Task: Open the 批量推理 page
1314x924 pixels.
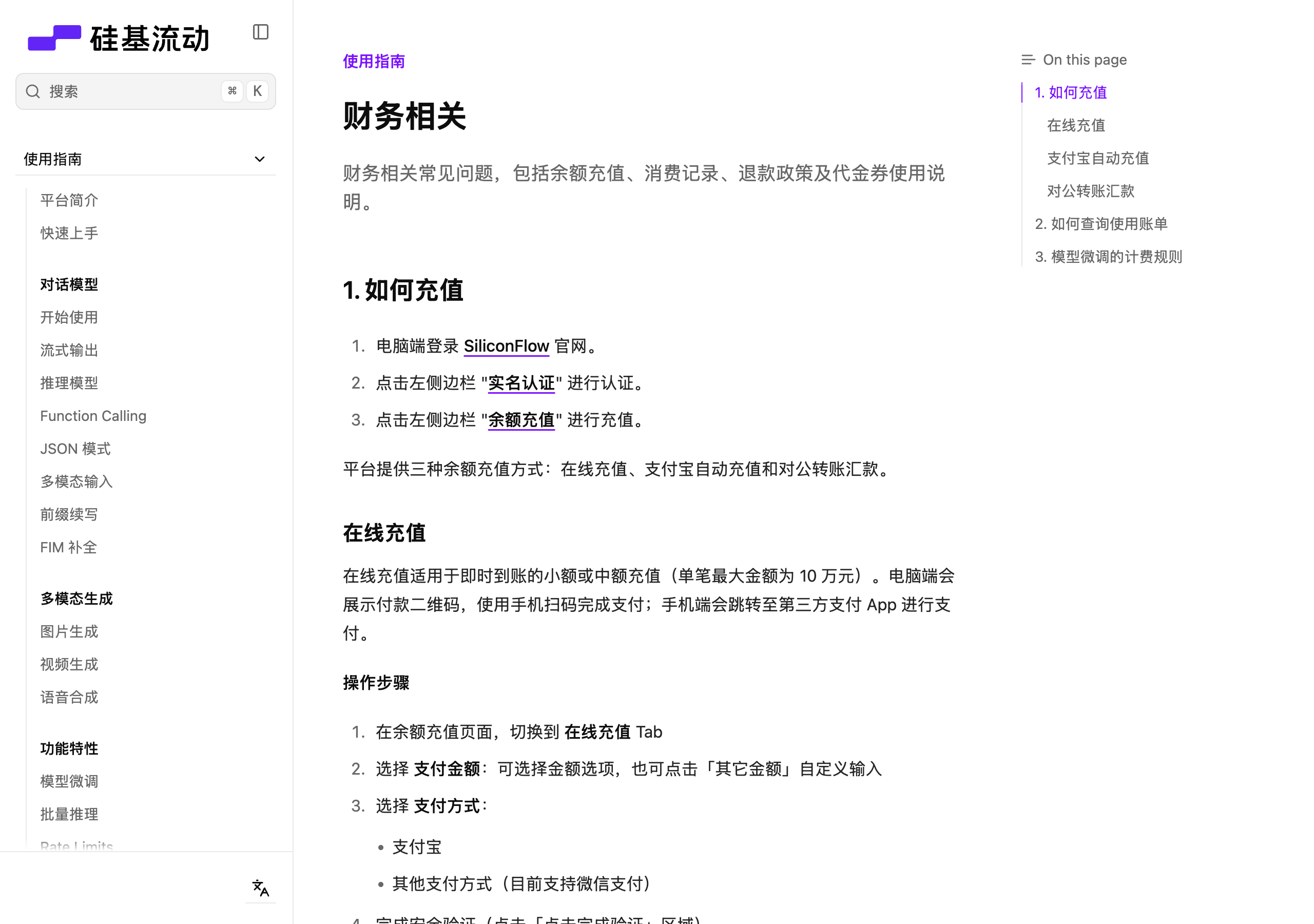Action: pyautogui.click(x=69, y=814)
